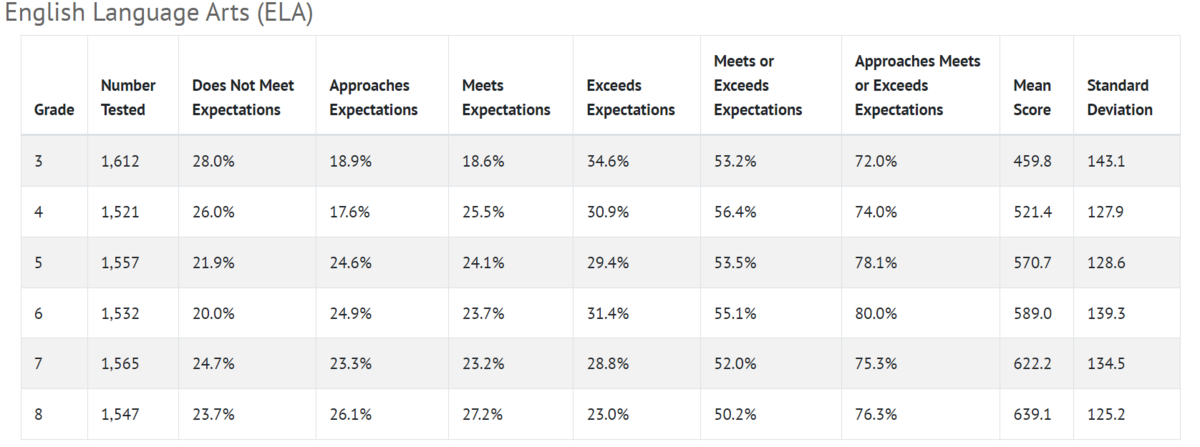The height and width of the screenshot is (447, 1200).
Task: Select the Does Not Meet Expectations header
Action: (243, 98)
